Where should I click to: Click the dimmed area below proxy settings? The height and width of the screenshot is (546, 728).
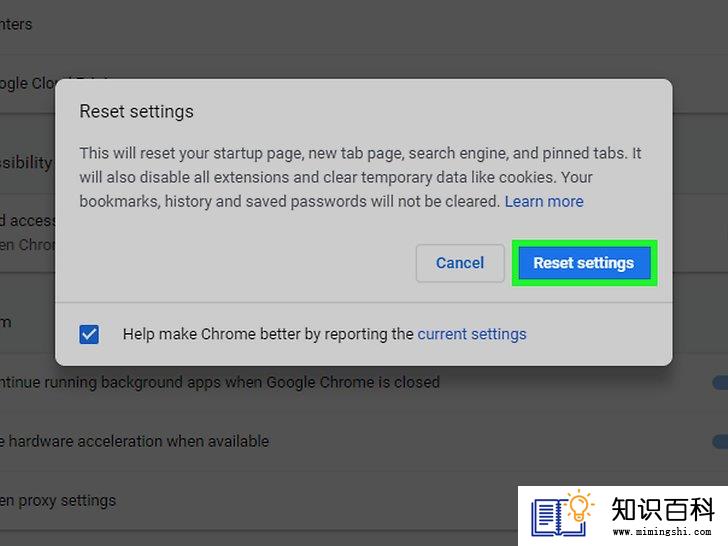(x=259, y=539)
